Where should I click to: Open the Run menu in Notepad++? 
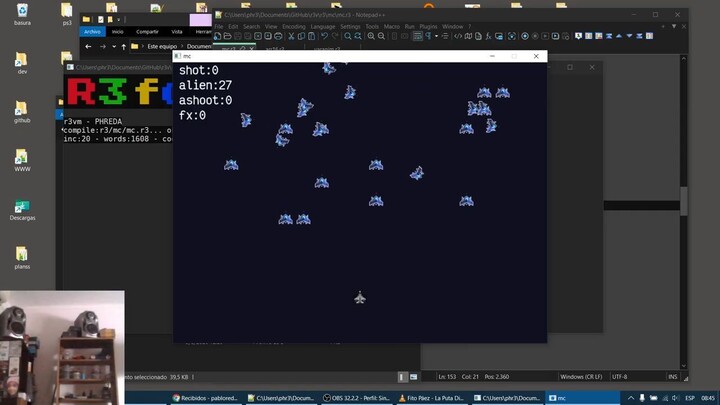410,27
